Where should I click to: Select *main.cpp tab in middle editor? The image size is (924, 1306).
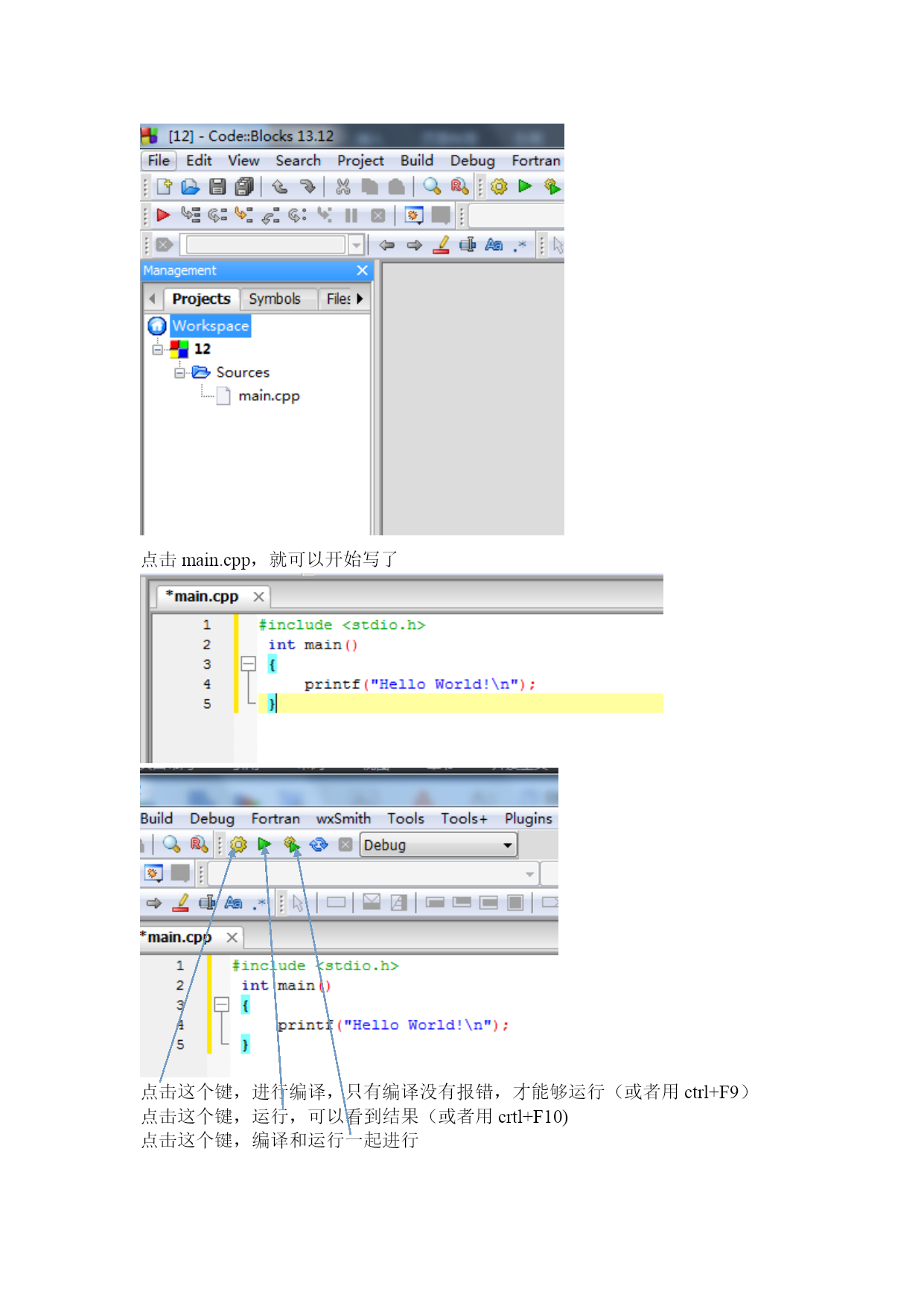[203, 596]
